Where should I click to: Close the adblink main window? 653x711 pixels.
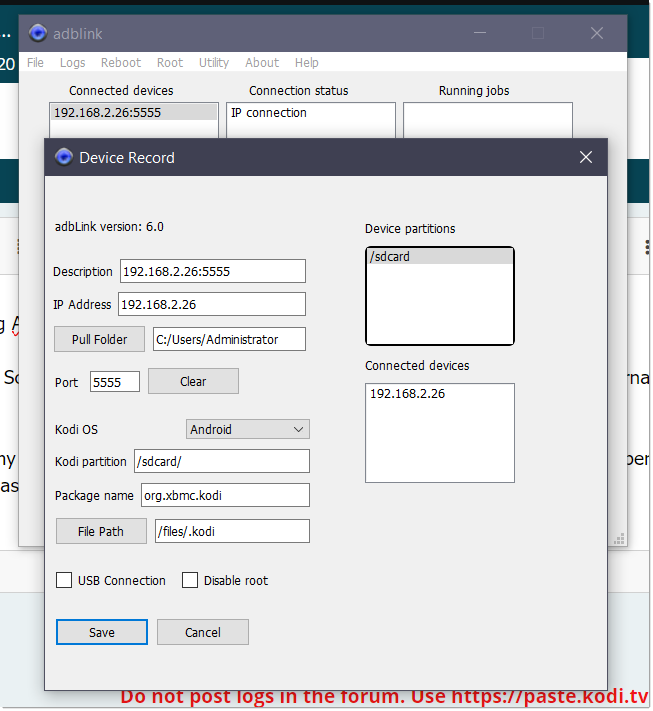click(x=597, y=33)
